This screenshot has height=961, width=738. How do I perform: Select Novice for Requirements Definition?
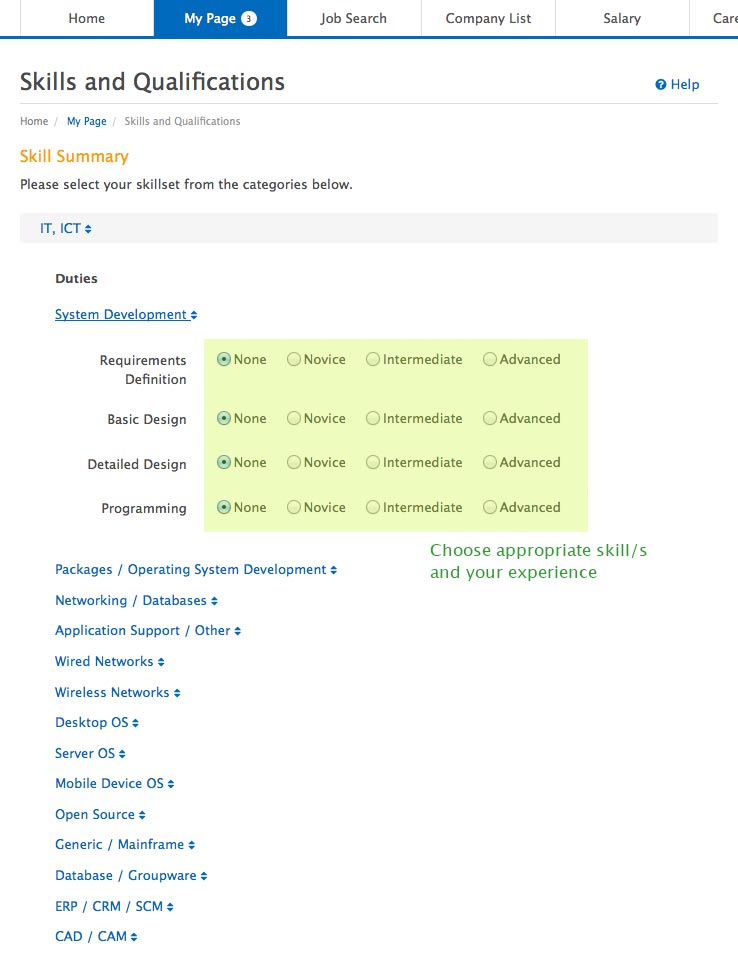pos(294,359)
